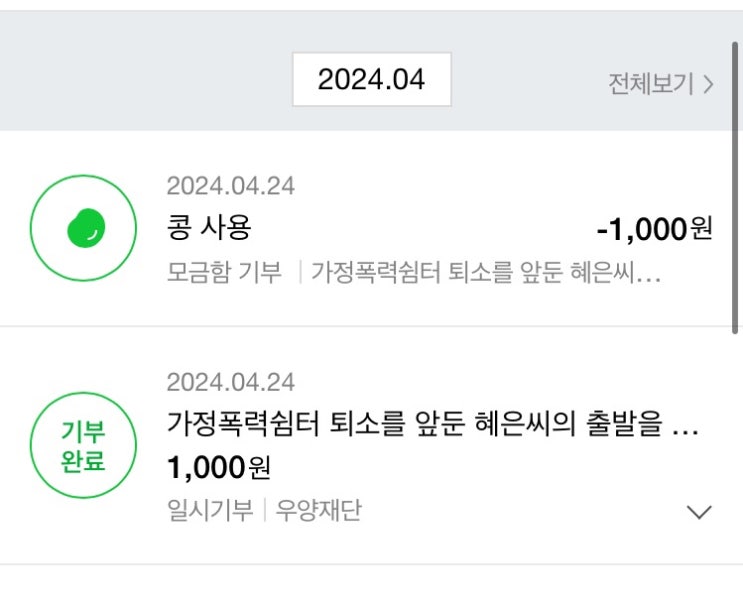Click the 모금함 기부 label
Image resolution: width=743 pixels, height=601 pixels.
point(225,272)
